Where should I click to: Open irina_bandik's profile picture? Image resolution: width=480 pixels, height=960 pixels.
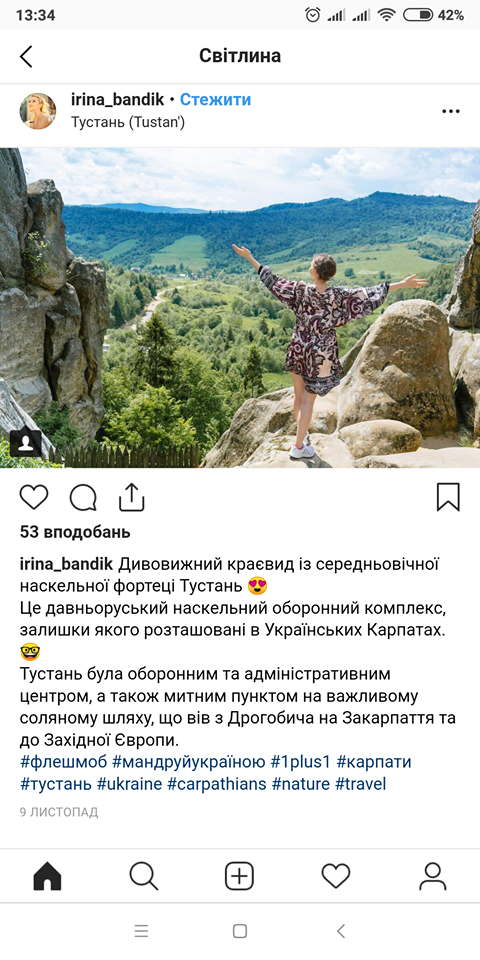(x=38, y=111)
